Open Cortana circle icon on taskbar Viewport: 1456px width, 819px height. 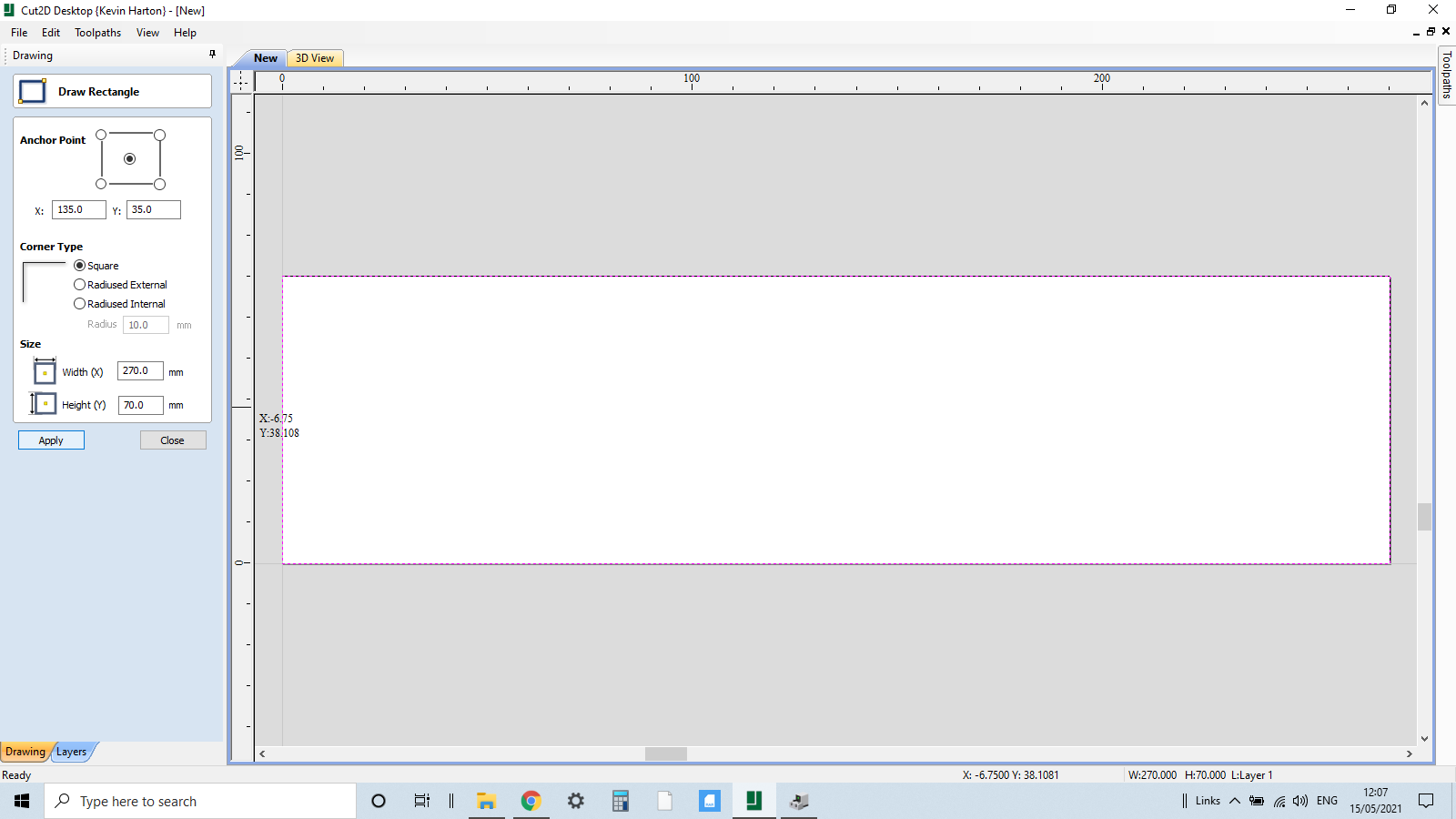(379, 801)
